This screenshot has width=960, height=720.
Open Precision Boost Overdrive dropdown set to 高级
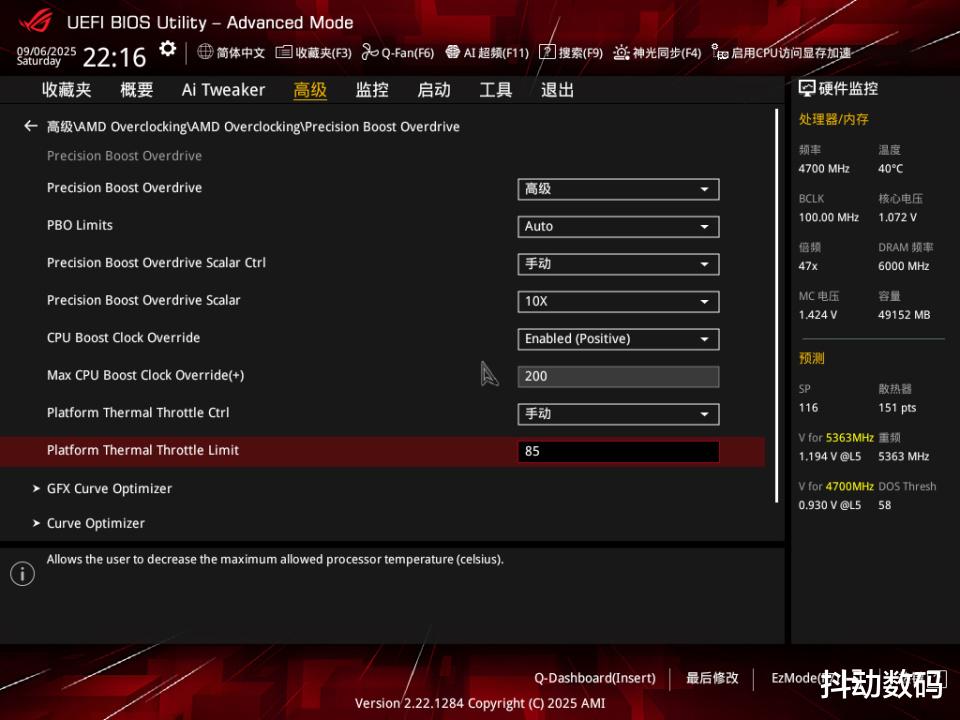tap(618, 189)
